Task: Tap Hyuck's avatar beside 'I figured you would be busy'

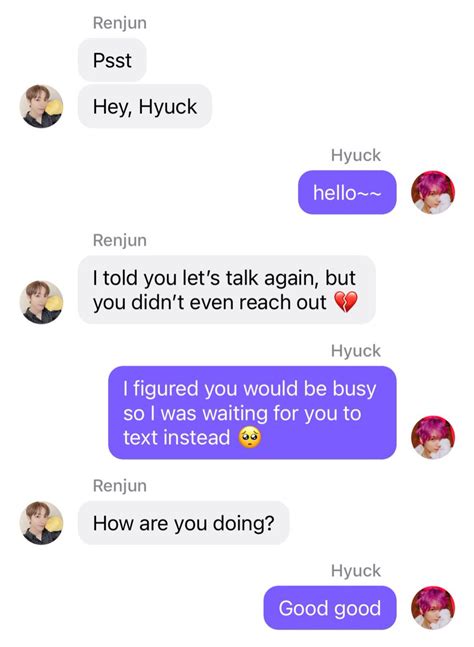Action: click(433, 437)
